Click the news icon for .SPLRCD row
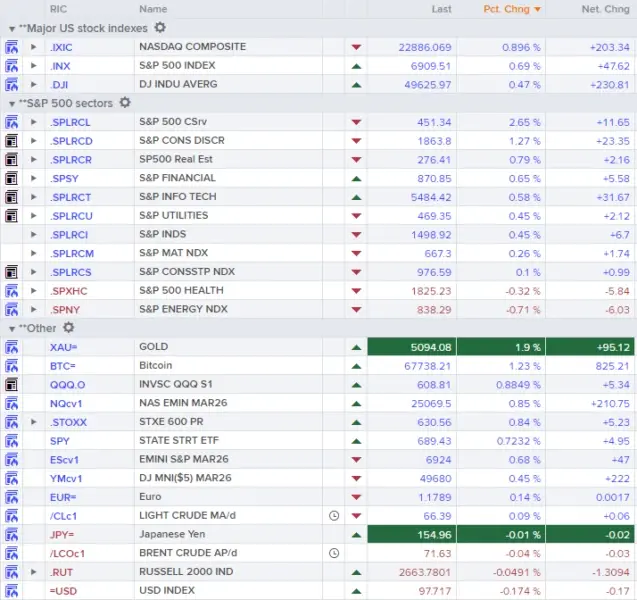 click(x=11, y=141)
